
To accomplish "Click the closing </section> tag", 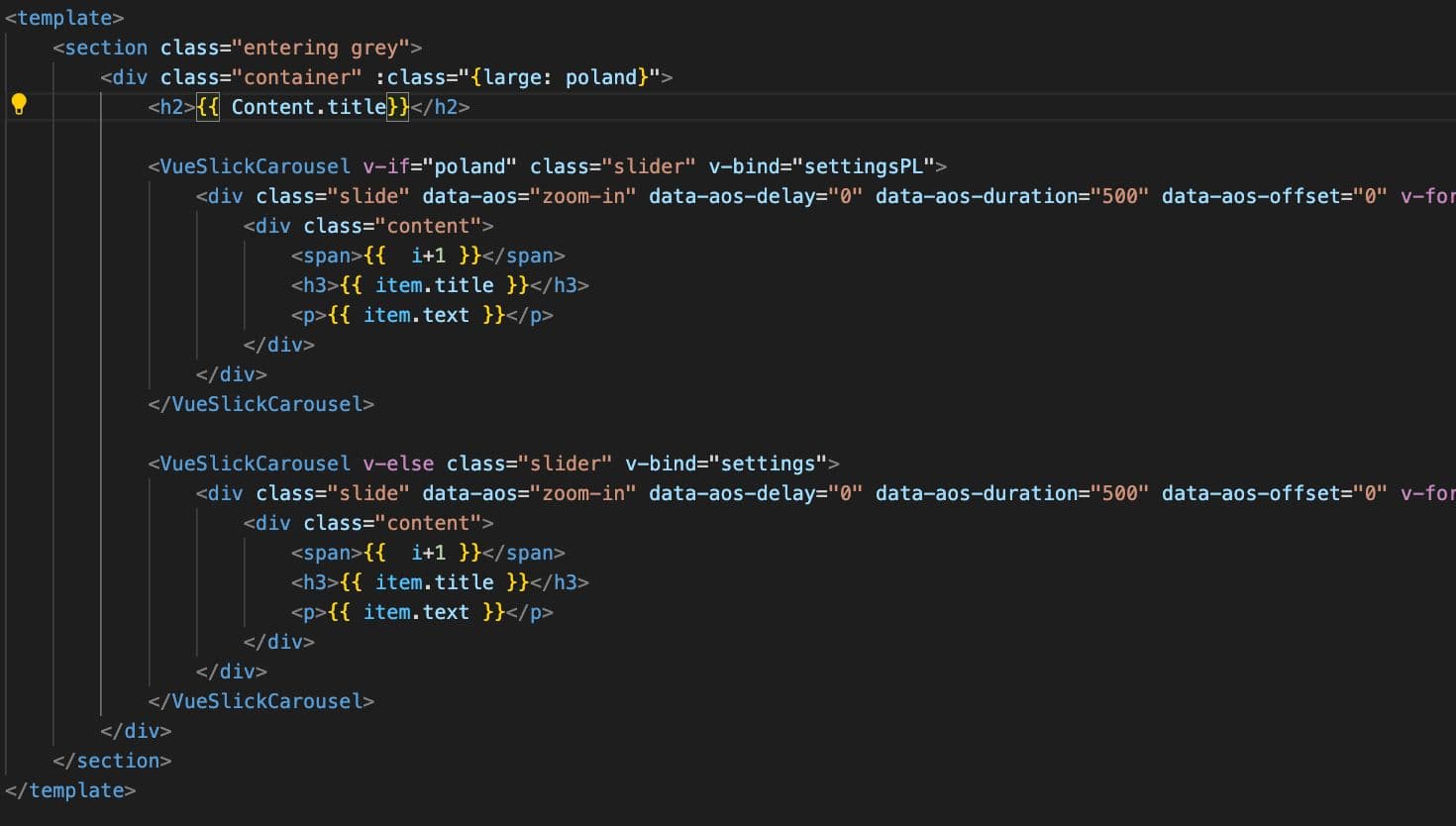I will coord(112,761).
